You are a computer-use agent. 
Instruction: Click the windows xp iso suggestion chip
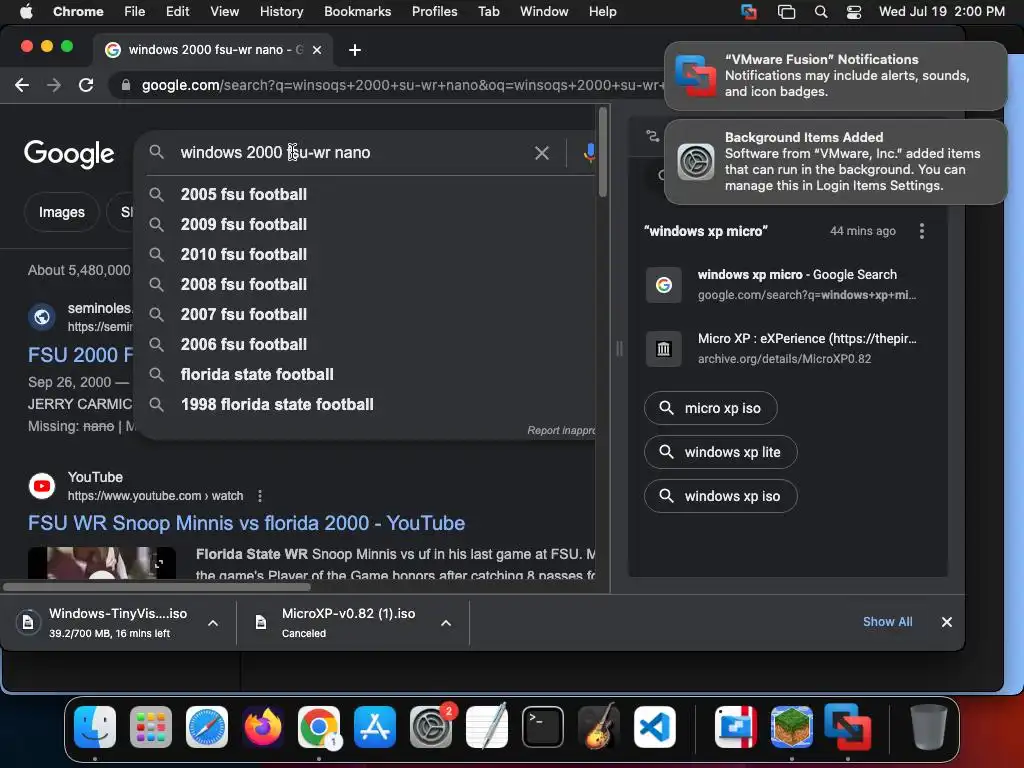720,496
